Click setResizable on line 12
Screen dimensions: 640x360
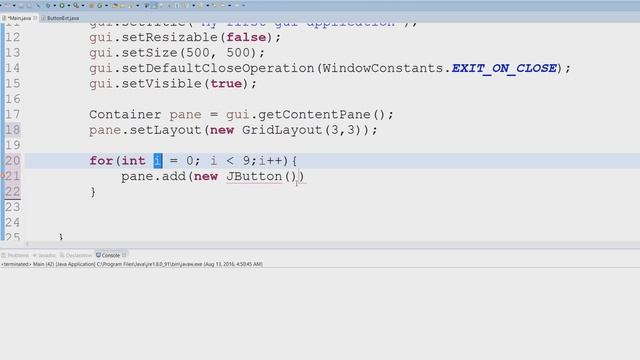click(x=170, y=38)
